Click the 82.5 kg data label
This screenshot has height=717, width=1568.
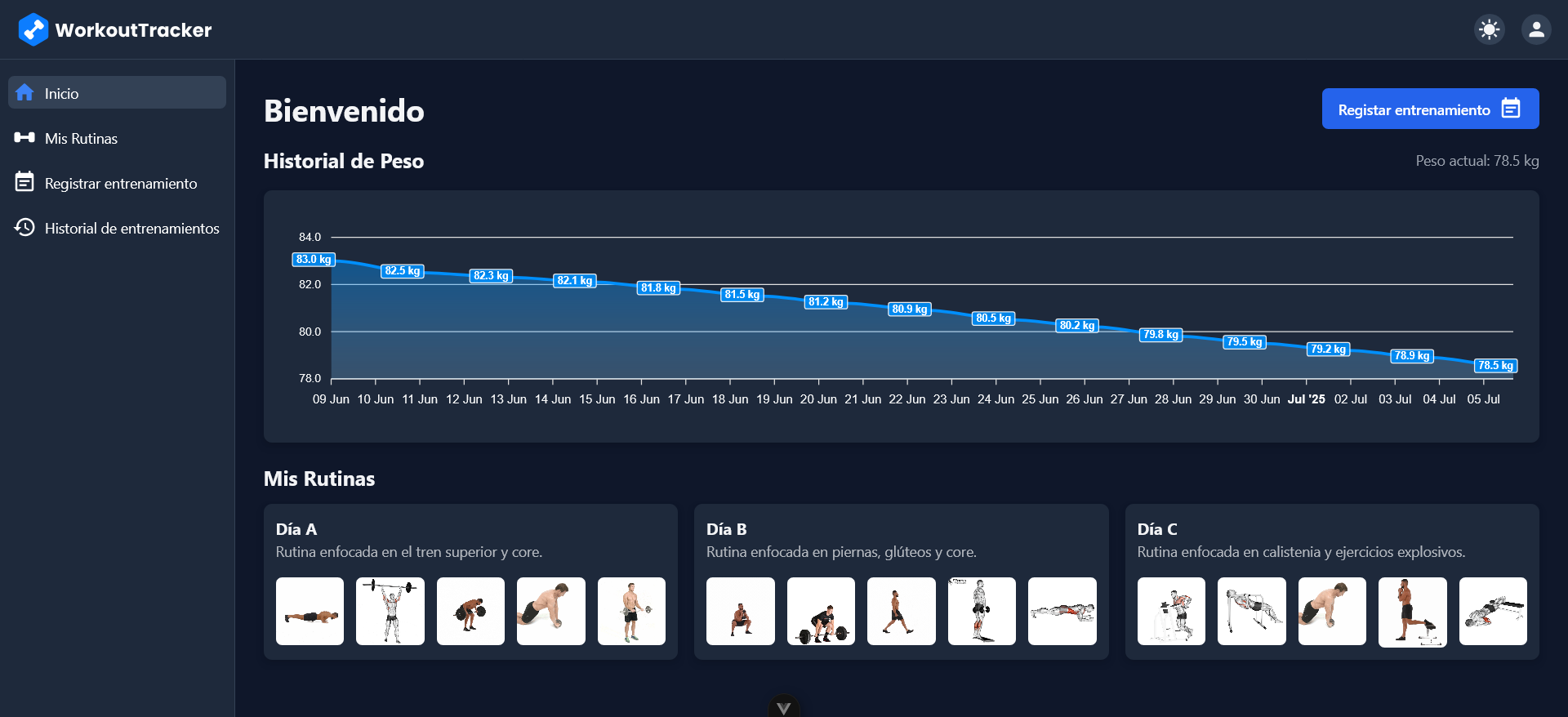click(x=403, y=270)
